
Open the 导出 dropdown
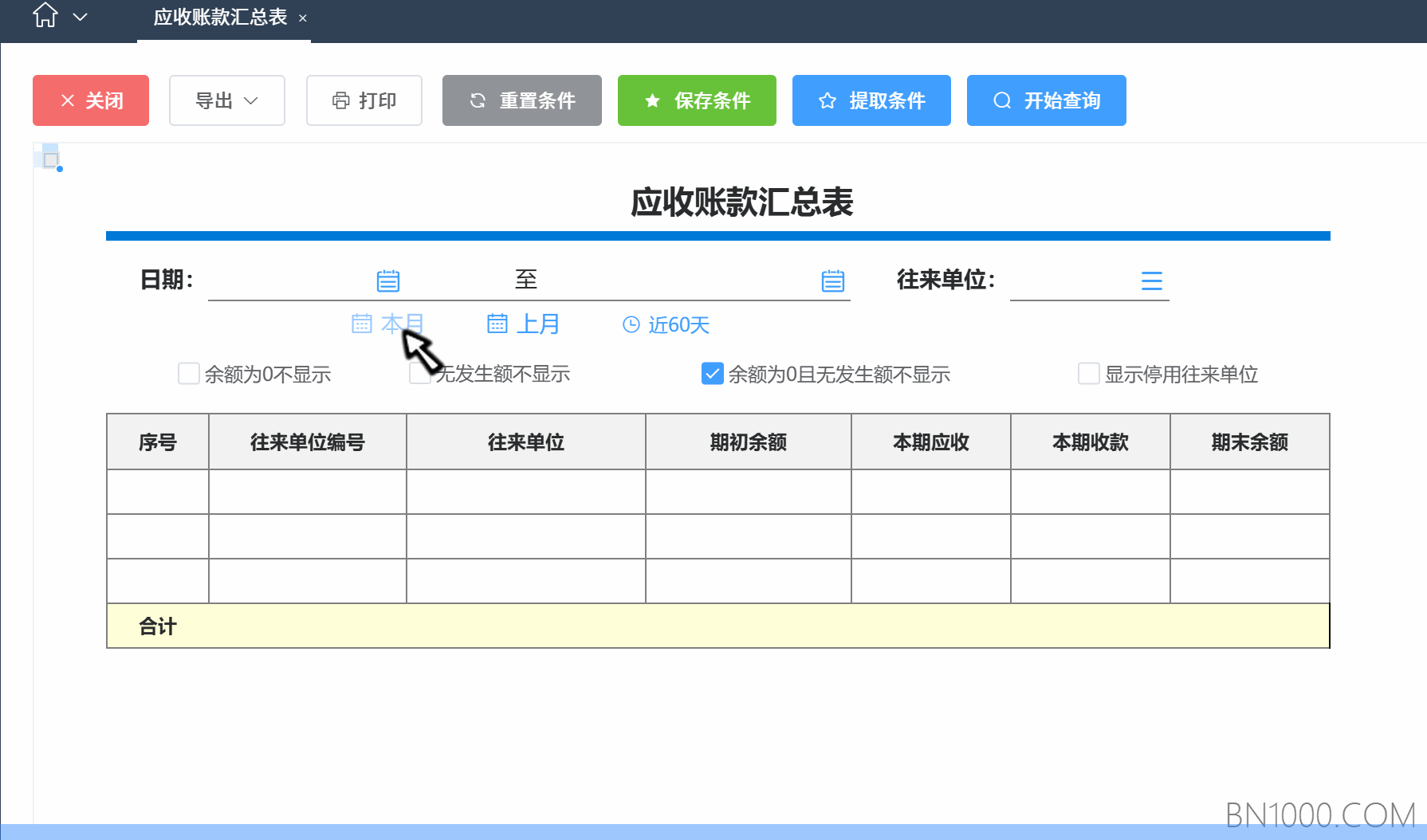[x=227, y=100]
